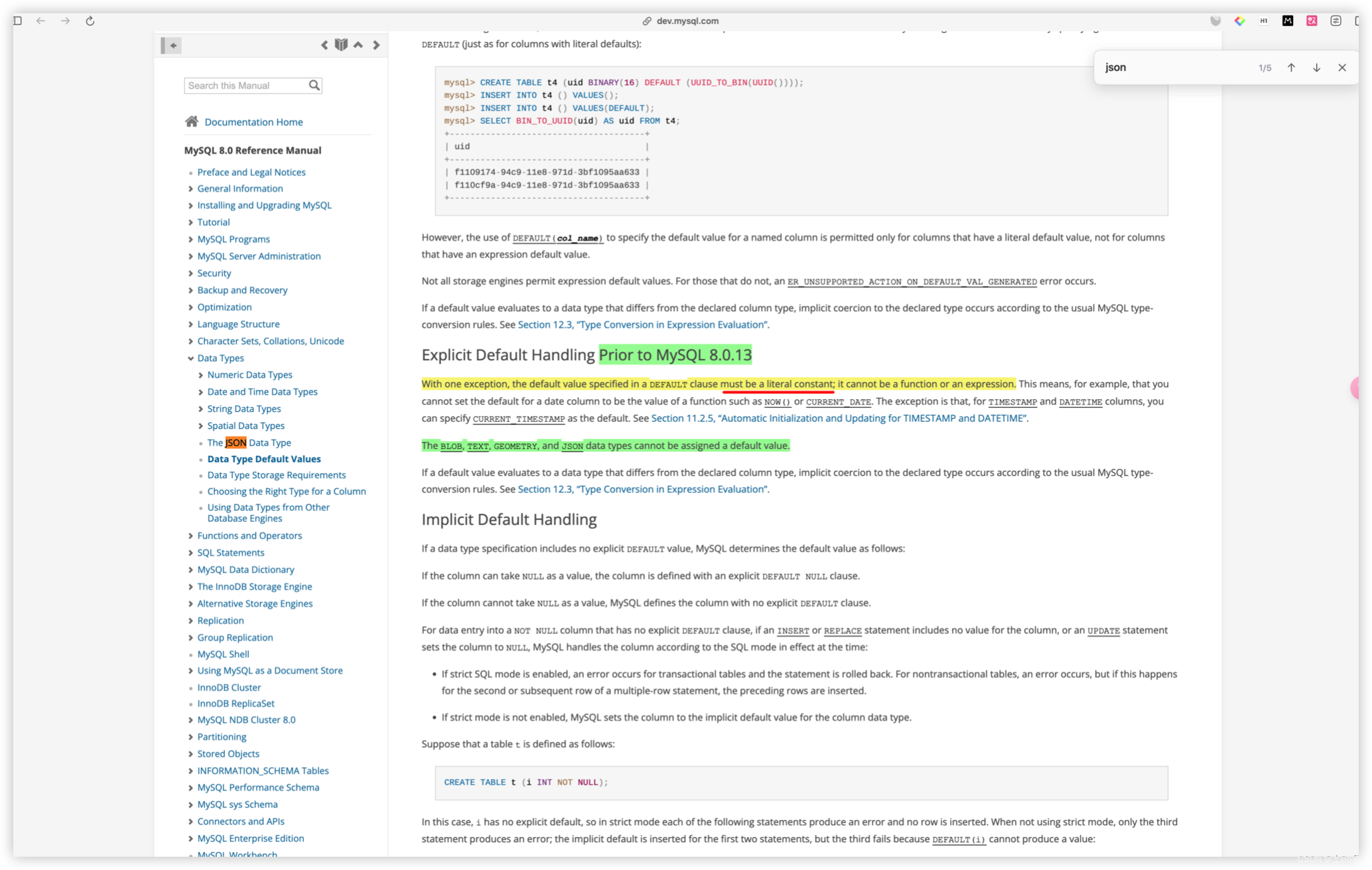The height and width of the screenshot is (870, 1372).
Task: Click the browser forward navigation icon
Action: 64,20
